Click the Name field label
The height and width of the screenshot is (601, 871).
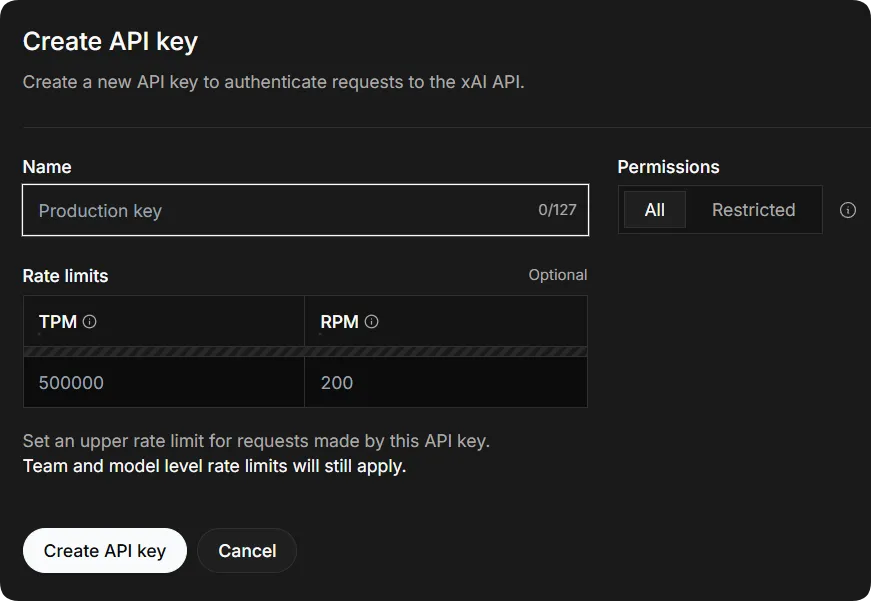(47, 167)
